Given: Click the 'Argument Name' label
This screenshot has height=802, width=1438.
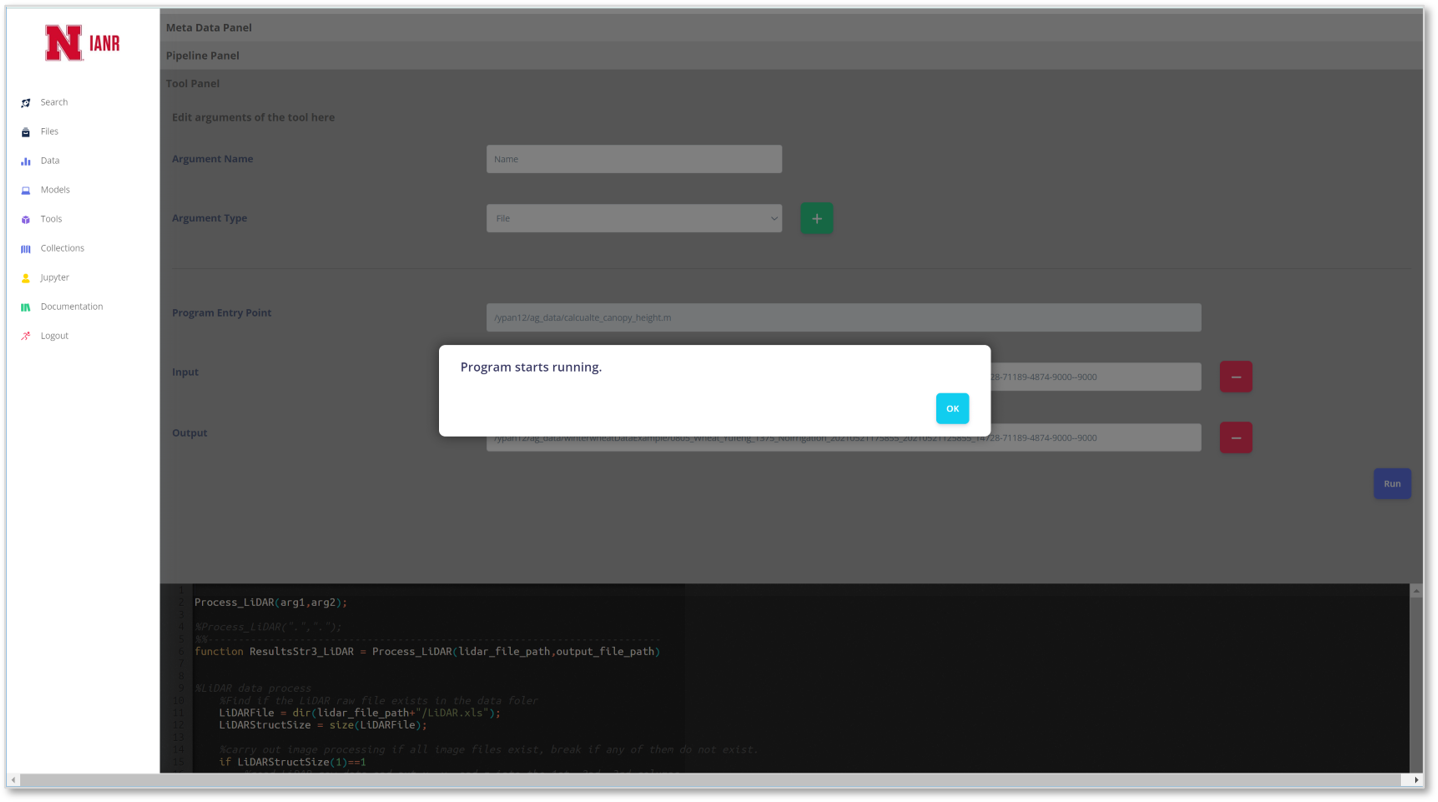Looking at the screenshot, I should [x=212, y=159].
